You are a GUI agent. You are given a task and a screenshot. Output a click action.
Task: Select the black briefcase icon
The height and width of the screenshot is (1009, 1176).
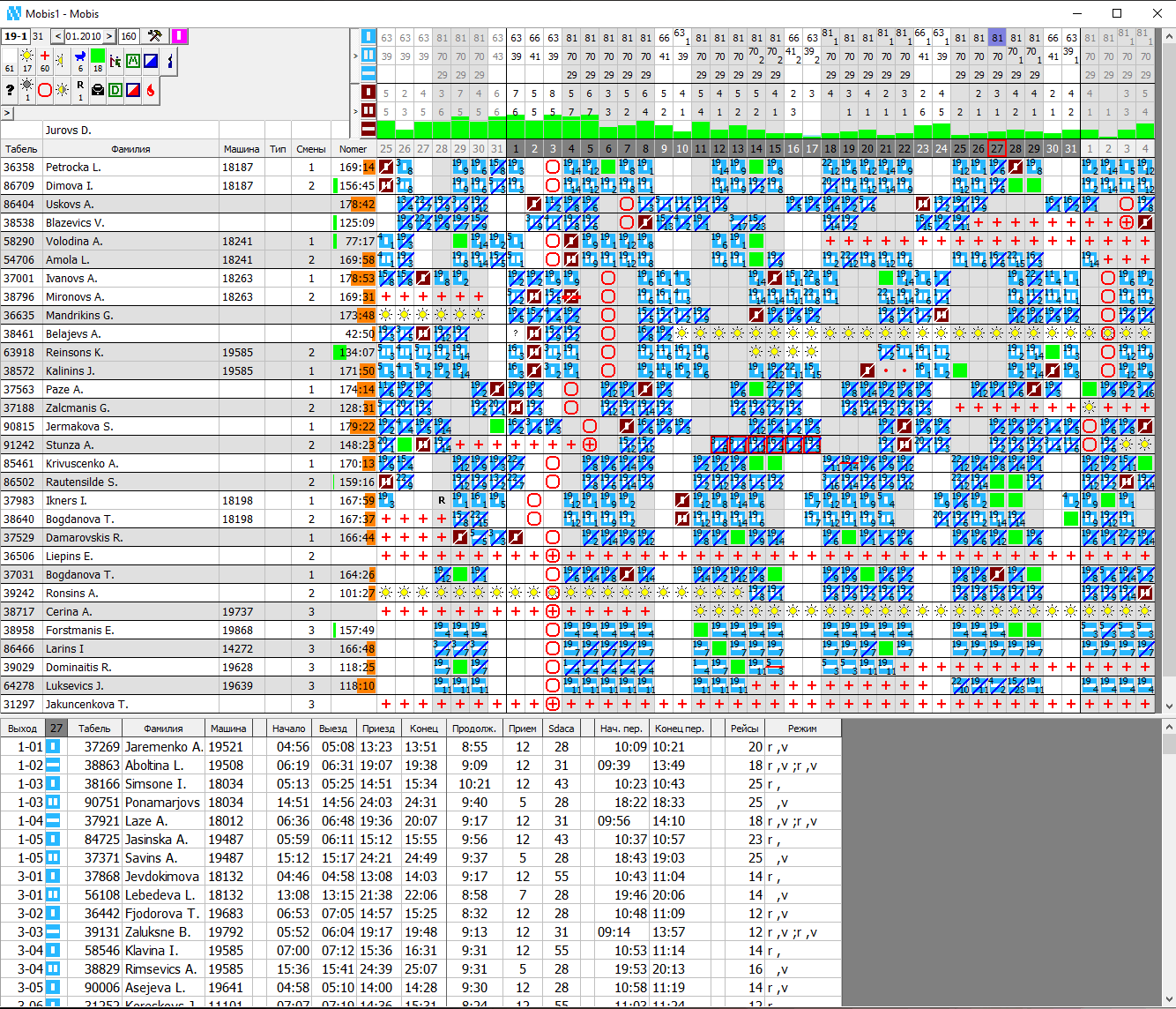(x=98, y=90)
